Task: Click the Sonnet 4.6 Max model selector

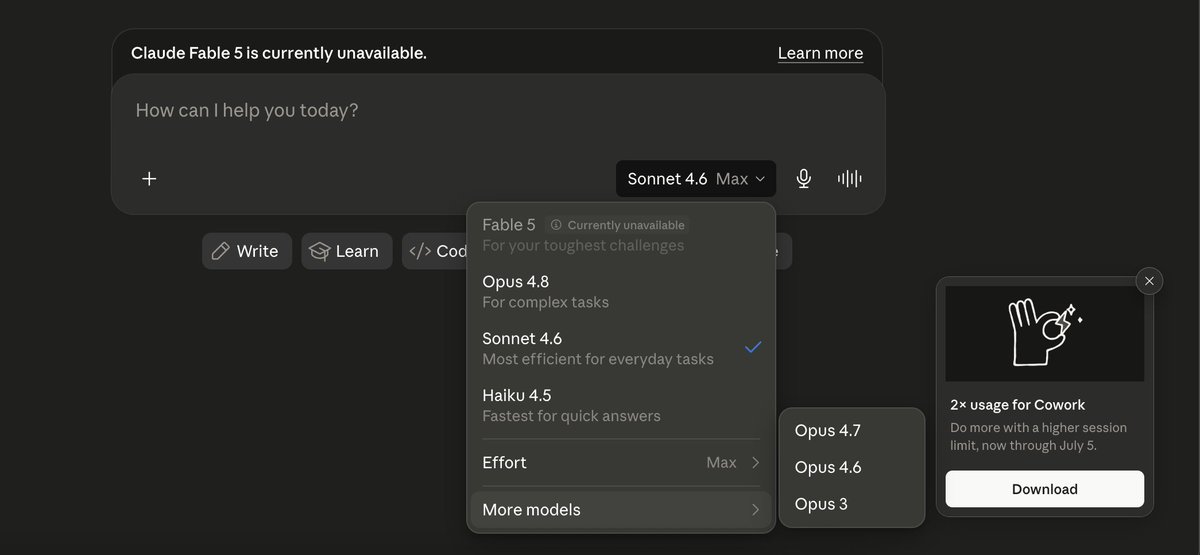Action: [696, 179]
